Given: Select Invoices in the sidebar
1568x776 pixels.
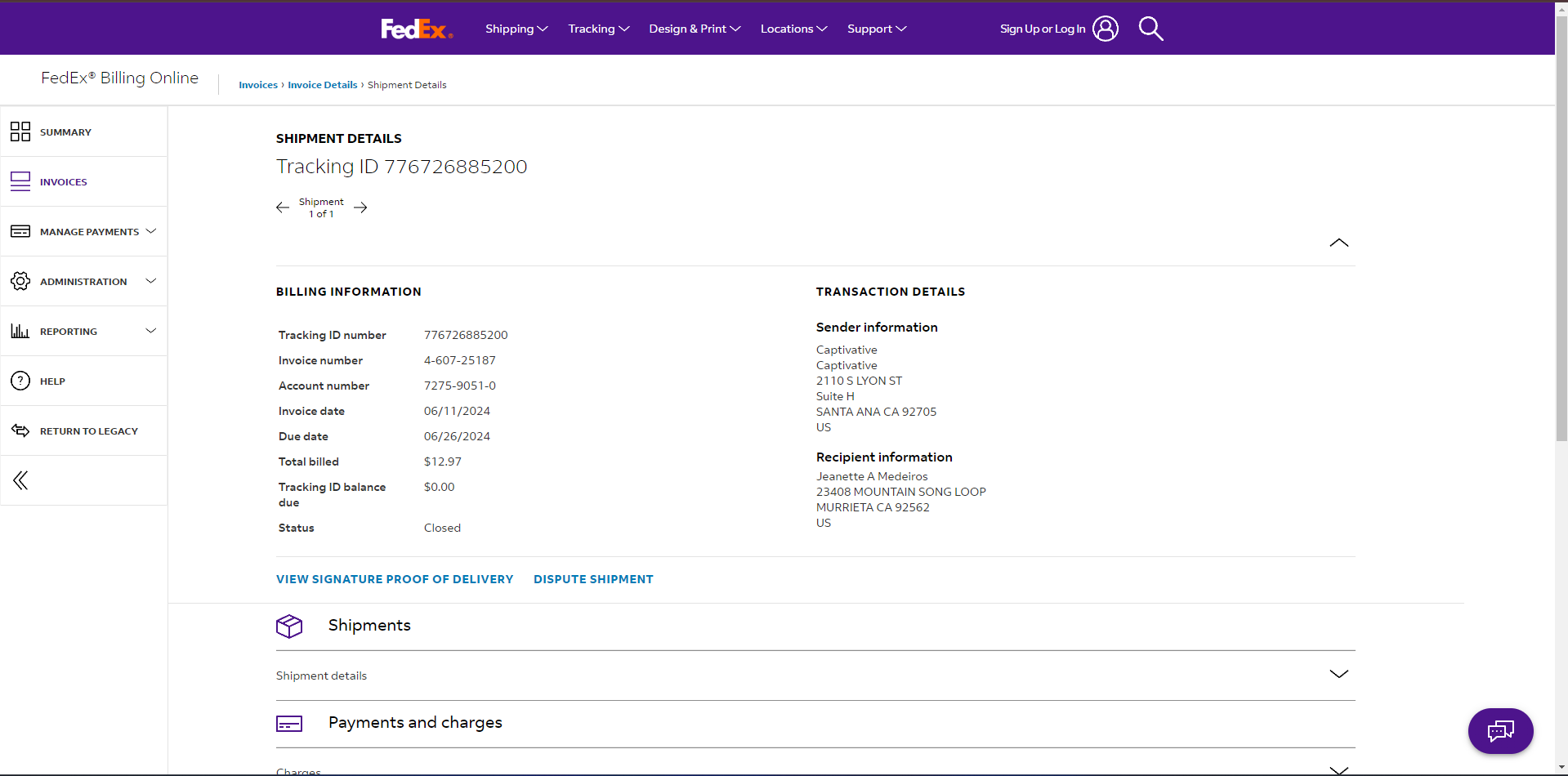Looking at the screenshot, I should coord(83,181).
